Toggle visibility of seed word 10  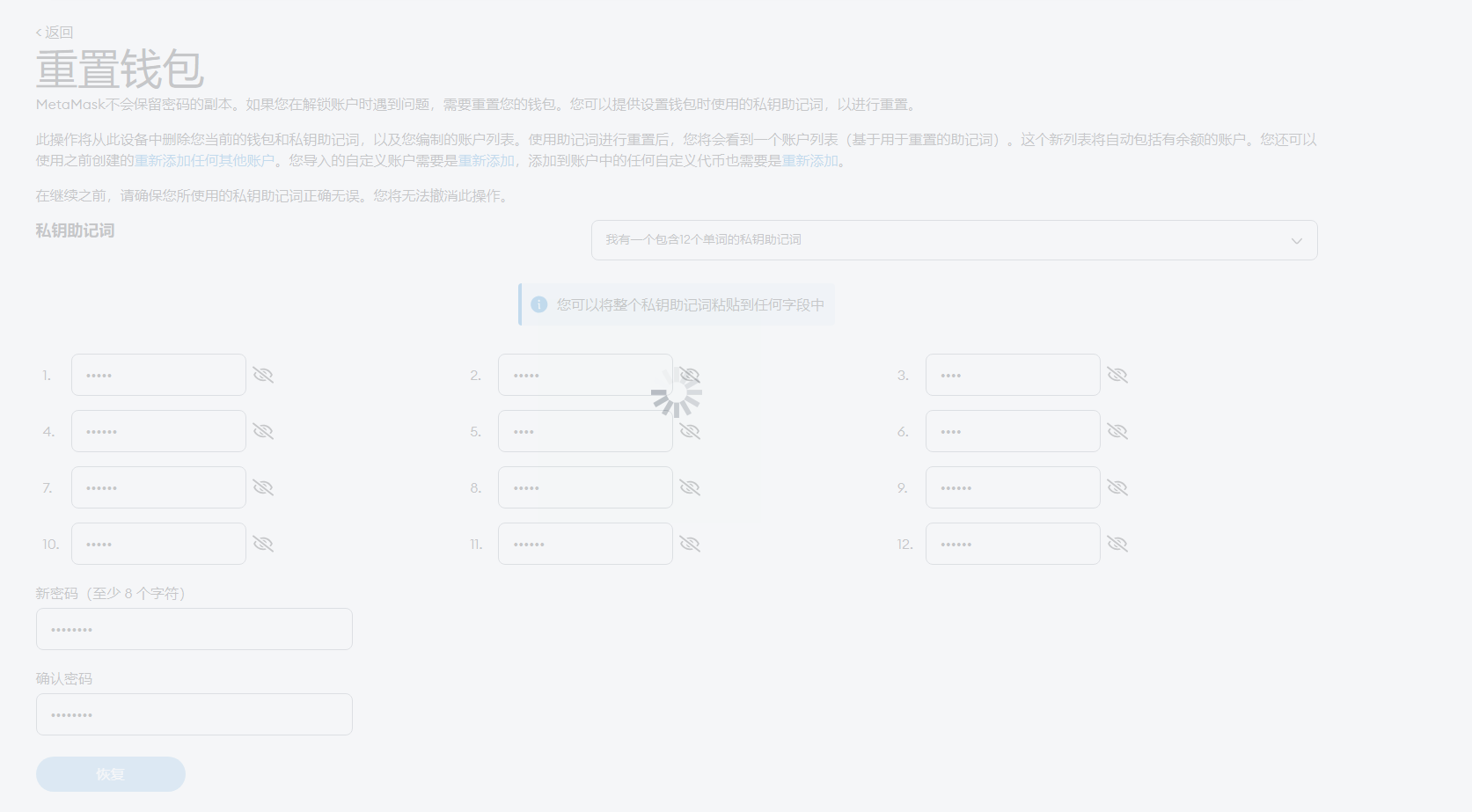pos(263,545)
